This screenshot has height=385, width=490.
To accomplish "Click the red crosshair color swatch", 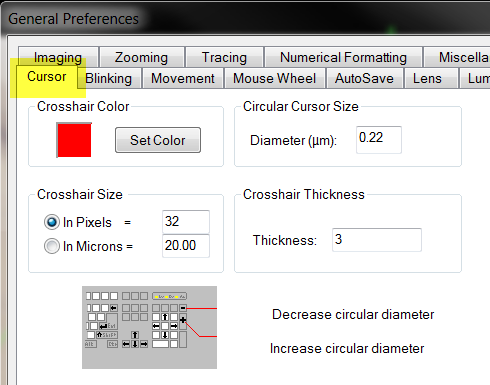I will coord(74,140).
